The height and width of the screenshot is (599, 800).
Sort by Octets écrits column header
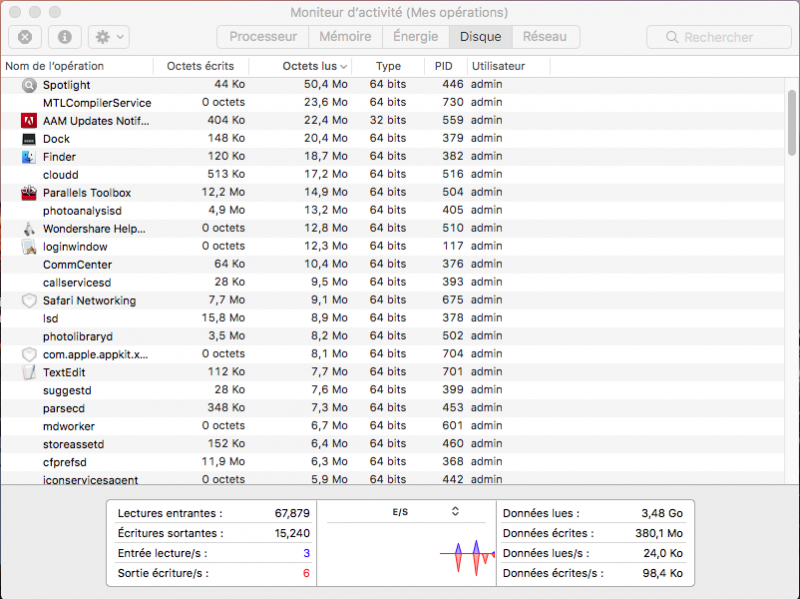click(x=200, y=66)
